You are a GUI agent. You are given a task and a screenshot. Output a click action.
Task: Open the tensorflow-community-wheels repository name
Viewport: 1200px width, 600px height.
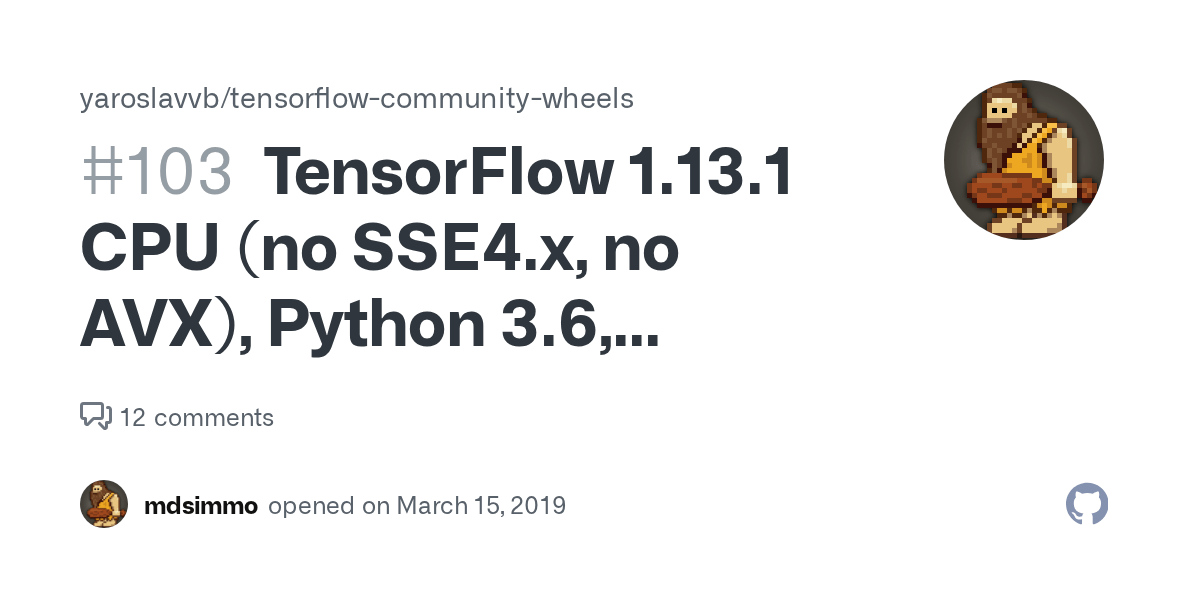[430, 99]
